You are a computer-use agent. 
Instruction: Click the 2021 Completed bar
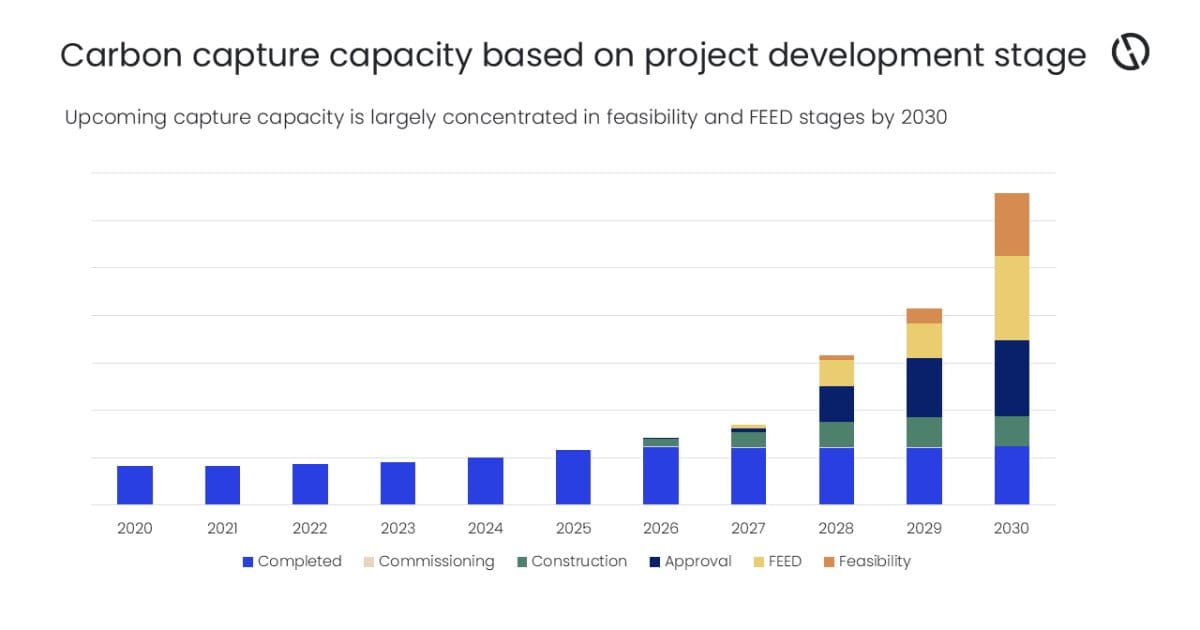click(x=222, y=485)
